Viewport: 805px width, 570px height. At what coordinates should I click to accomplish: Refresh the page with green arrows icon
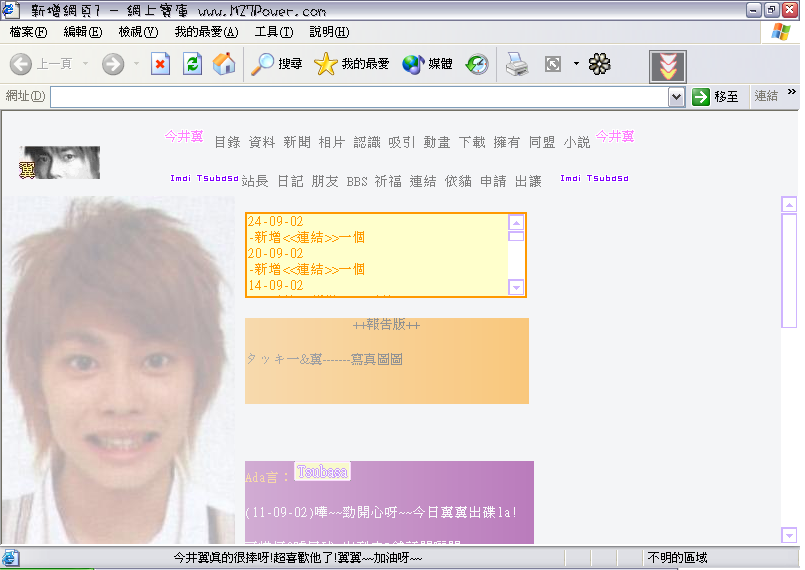point(192,64)
